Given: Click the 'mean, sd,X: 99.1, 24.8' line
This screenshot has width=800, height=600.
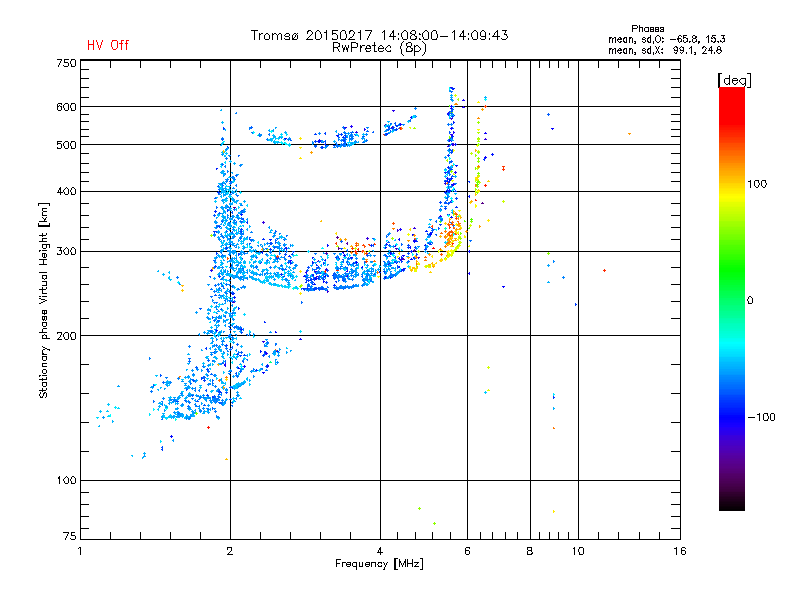Looking at the screenshot, I should [x=665, y=51].
